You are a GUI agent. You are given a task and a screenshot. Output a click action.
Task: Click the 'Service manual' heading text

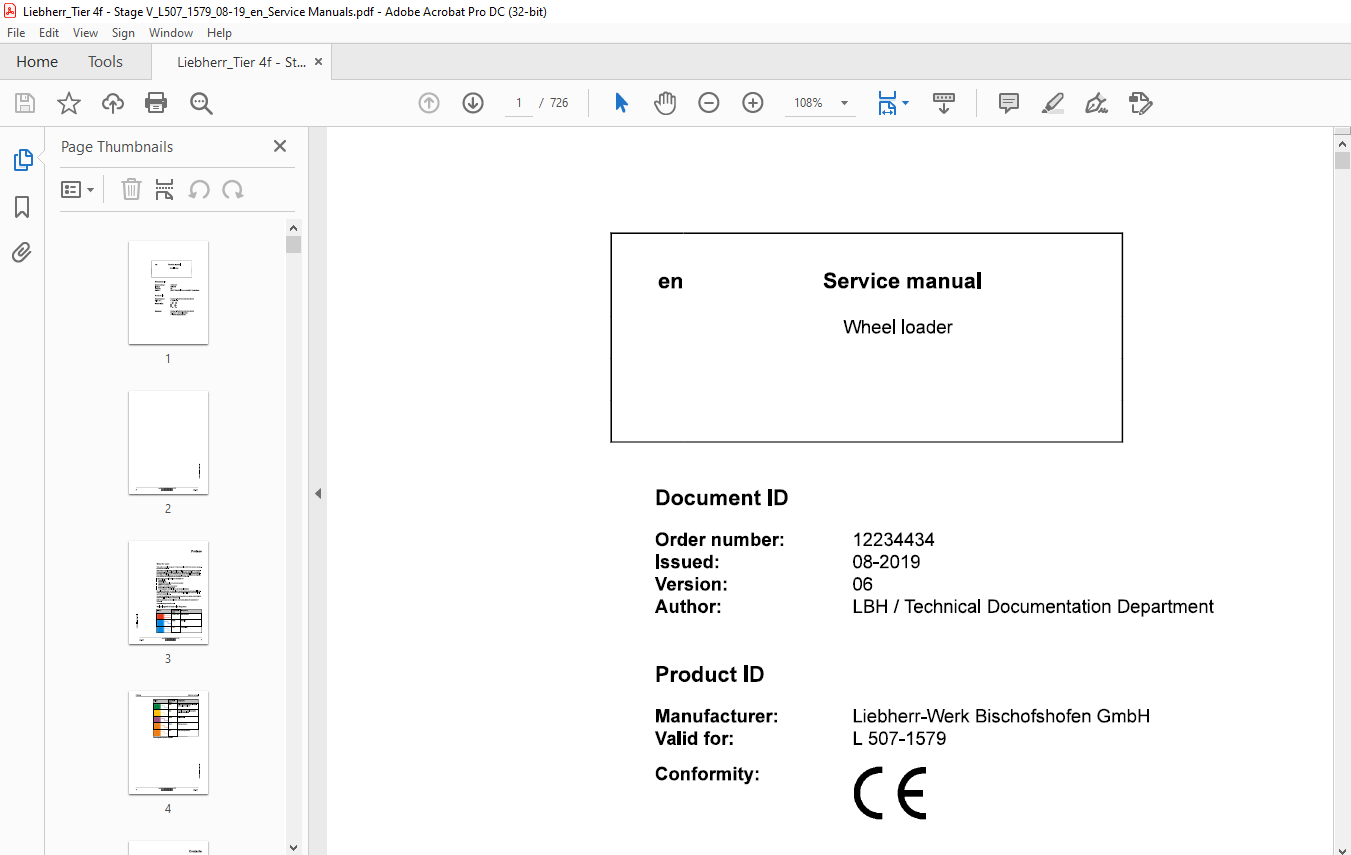[902, 281]
